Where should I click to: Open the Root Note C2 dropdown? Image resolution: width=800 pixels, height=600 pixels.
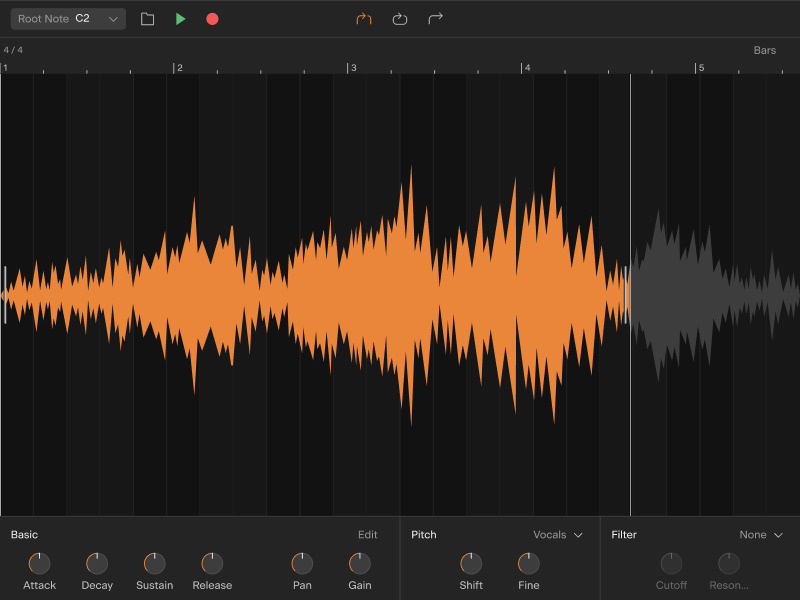[68, 19]
